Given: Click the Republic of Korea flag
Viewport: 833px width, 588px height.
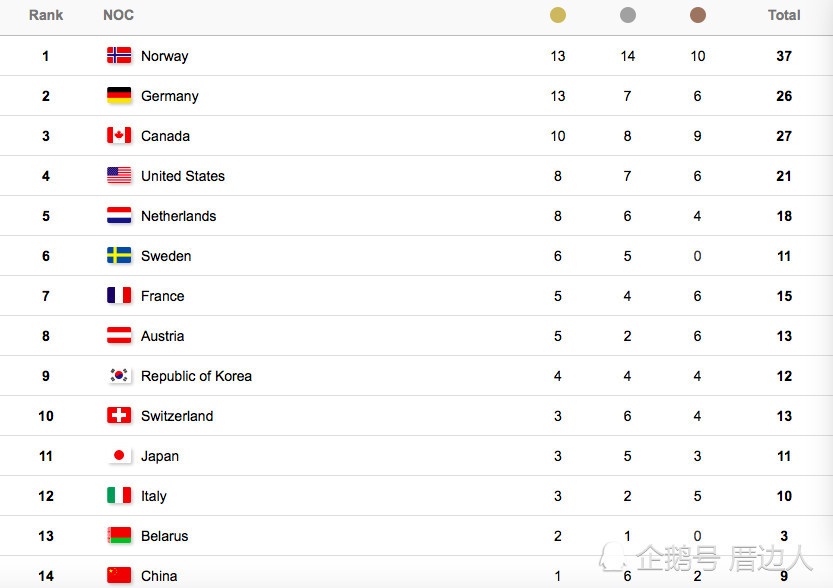Looking at the screenshot, I should [119, 376].
